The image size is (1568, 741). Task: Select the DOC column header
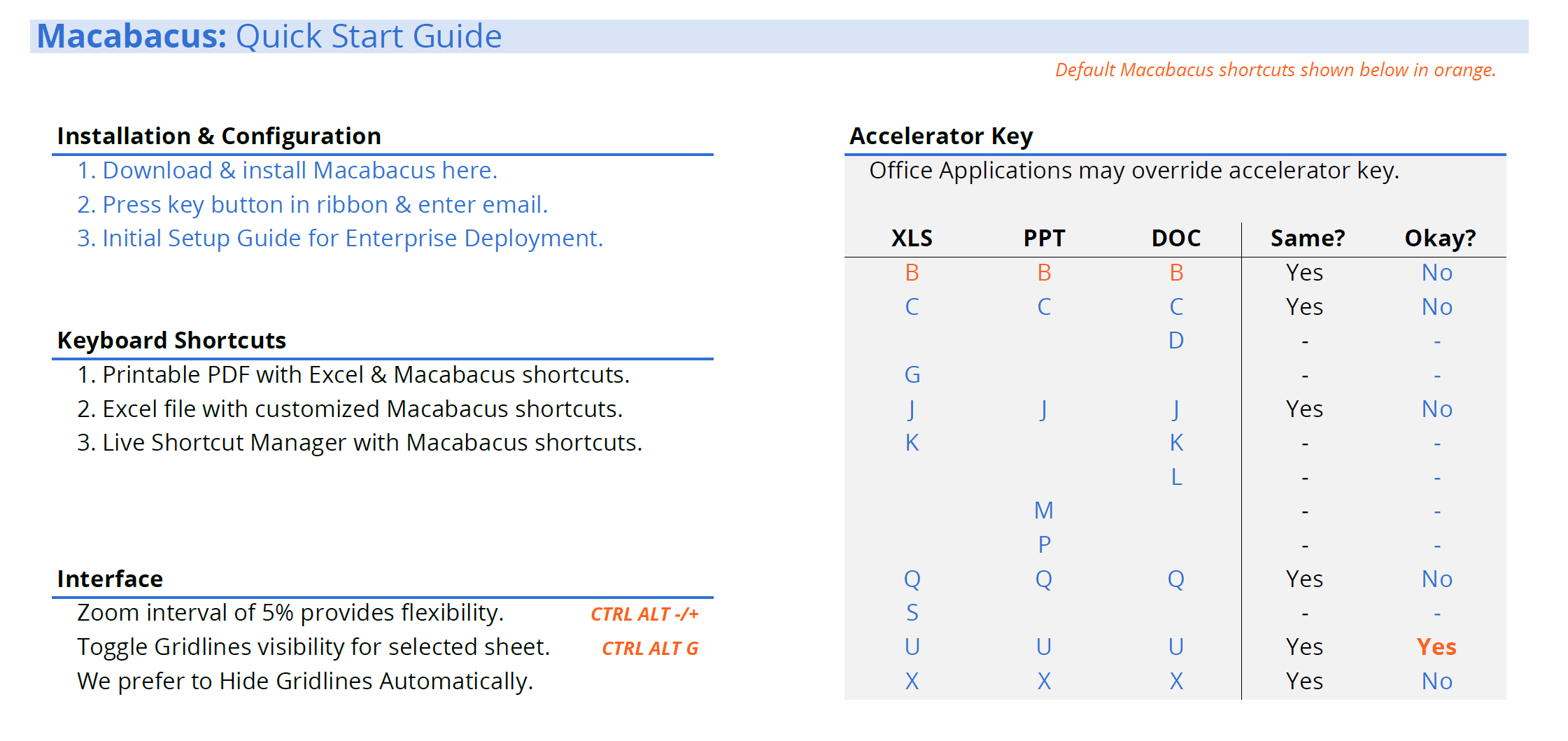pos(1176,239)
